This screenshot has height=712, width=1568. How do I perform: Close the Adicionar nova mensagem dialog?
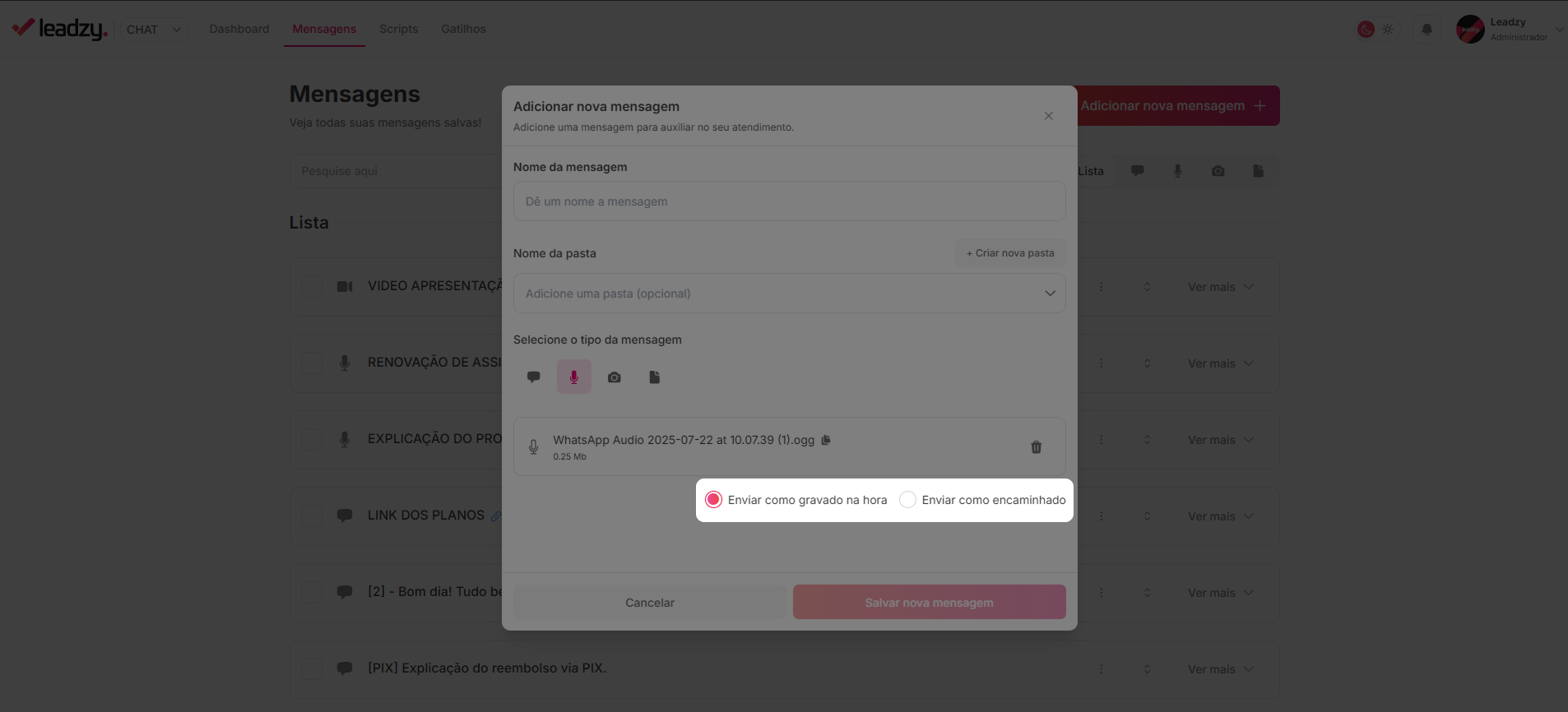[1048, 116]
